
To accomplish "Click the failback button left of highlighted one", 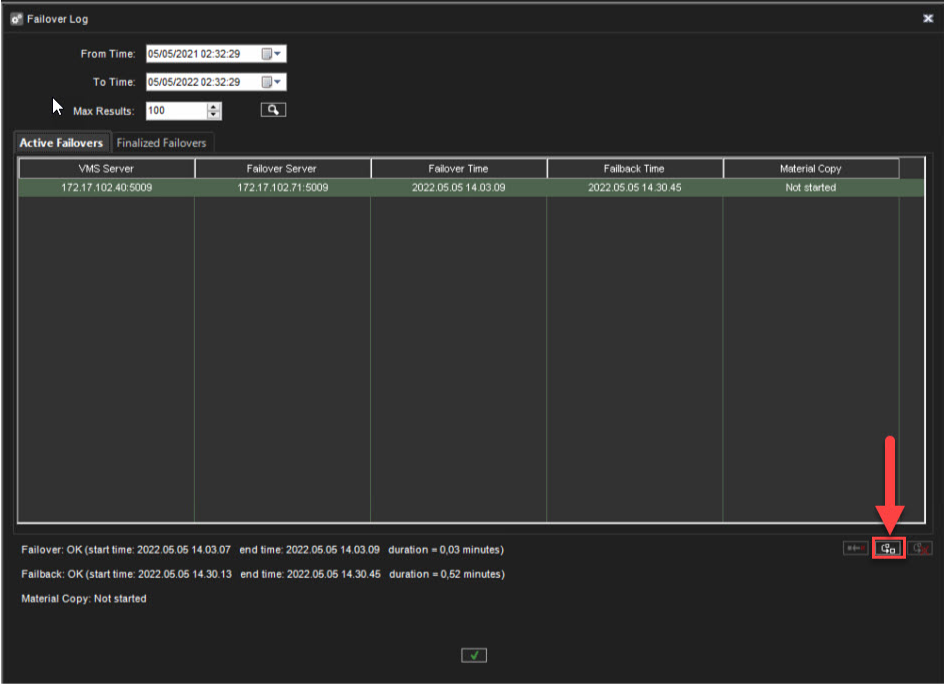I will point(855,548).
